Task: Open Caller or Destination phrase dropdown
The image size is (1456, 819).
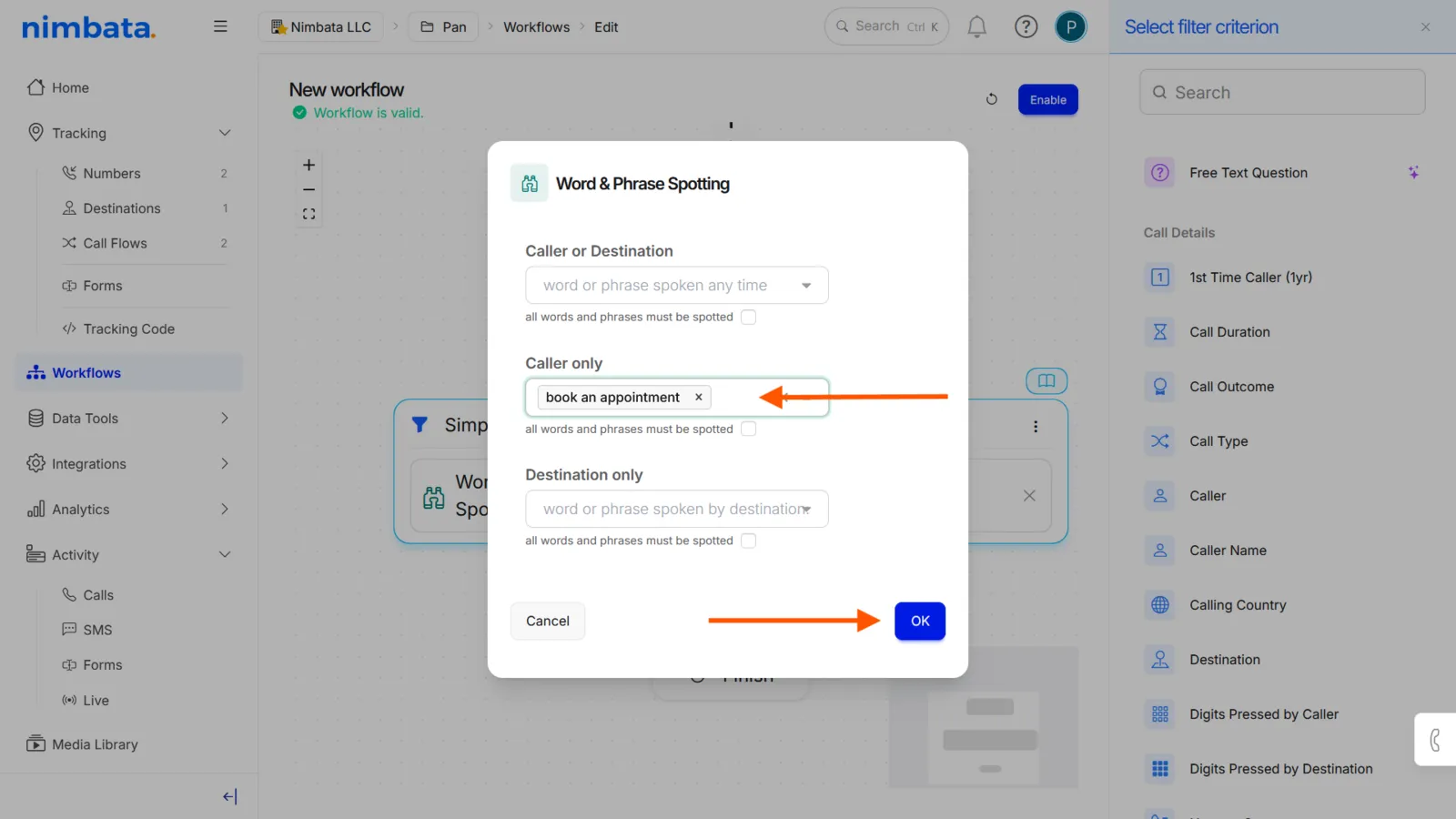Action: [x=676, y=285]
